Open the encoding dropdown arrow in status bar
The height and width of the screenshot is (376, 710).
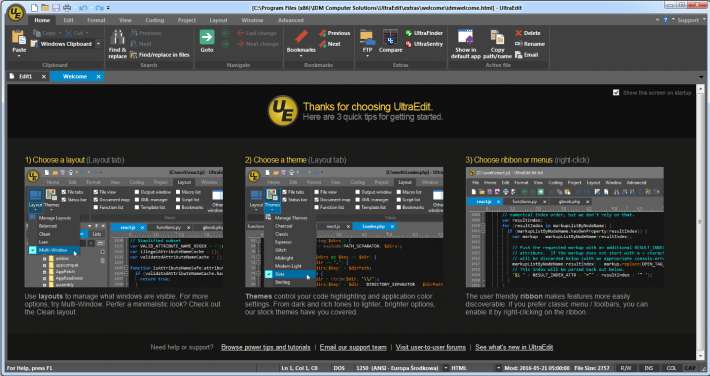tap(446, 368)
